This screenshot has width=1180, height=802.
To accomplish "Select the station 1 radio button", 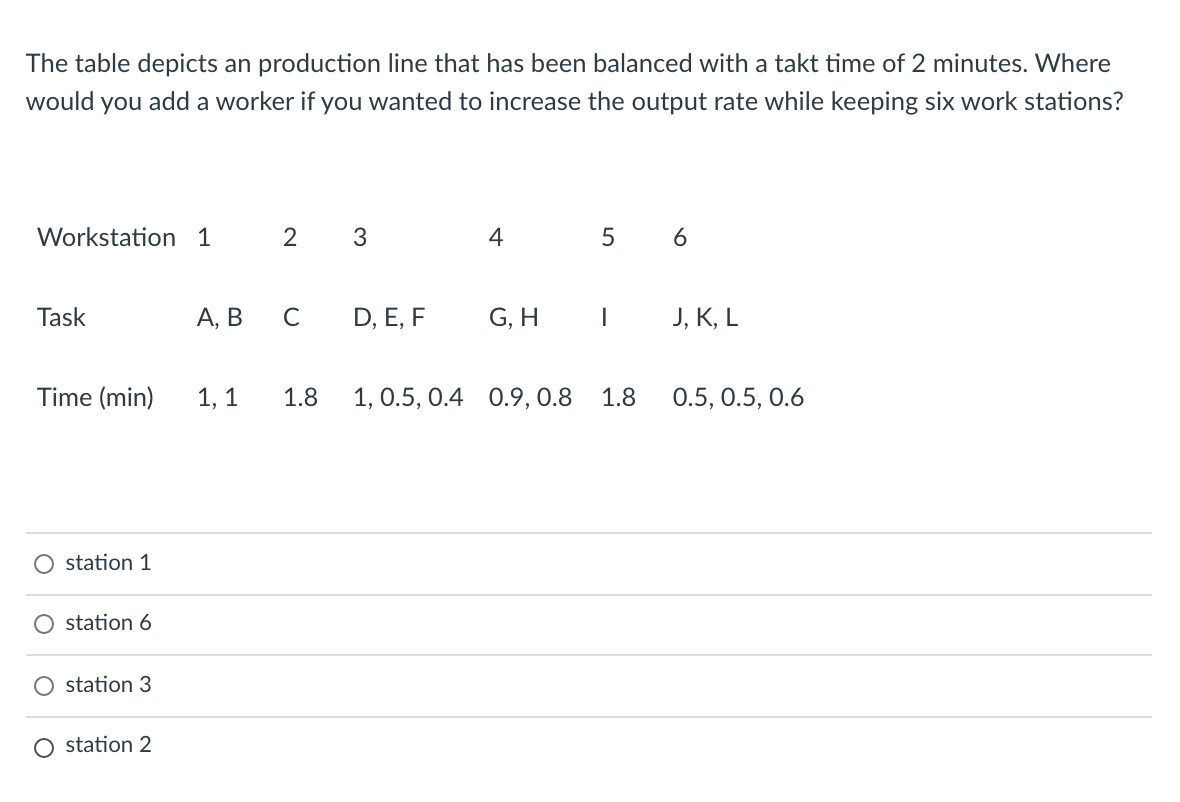I will [x=44, y=563].
